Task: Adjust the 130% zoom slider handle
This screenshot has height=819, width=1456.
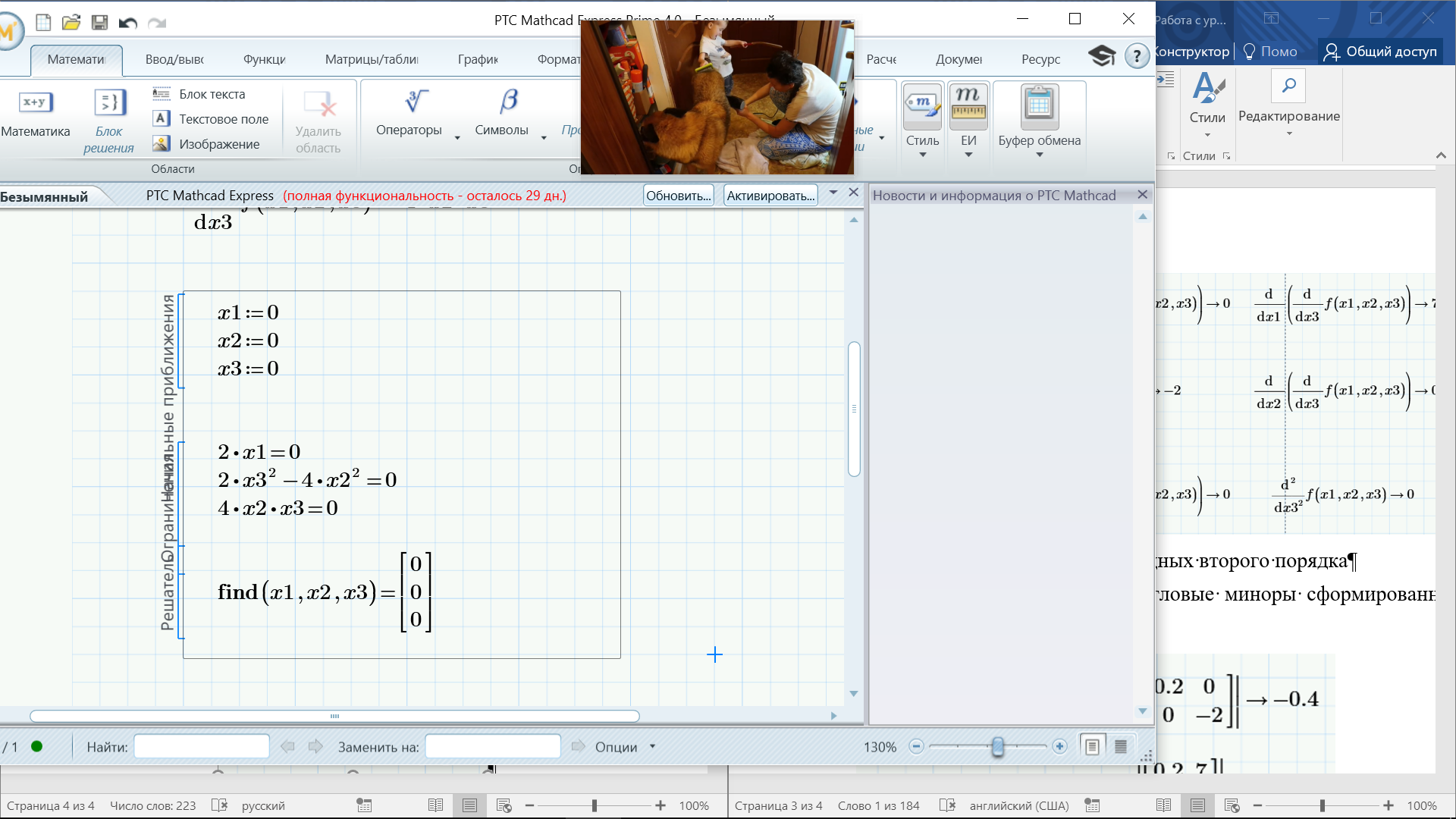Action: (997, 747)
